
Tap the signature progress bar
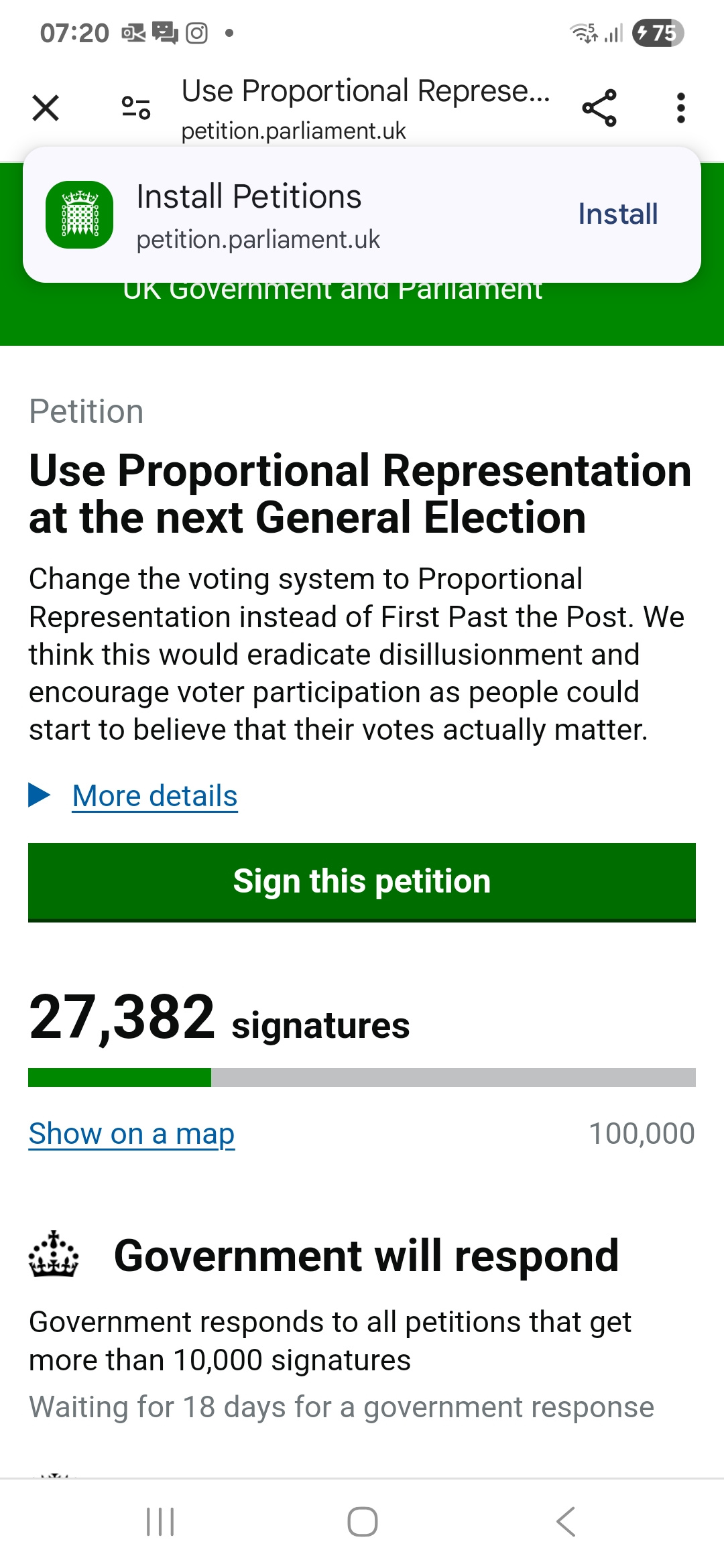coord(362,1077)
